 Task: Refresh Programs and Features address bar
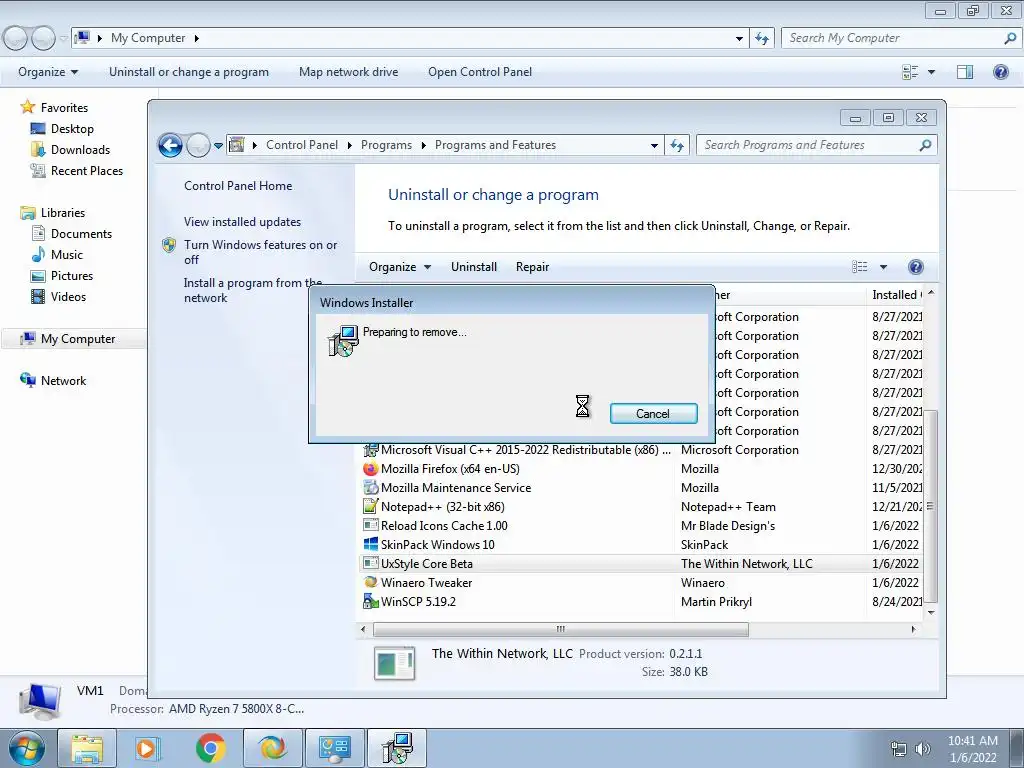[677, 145]
